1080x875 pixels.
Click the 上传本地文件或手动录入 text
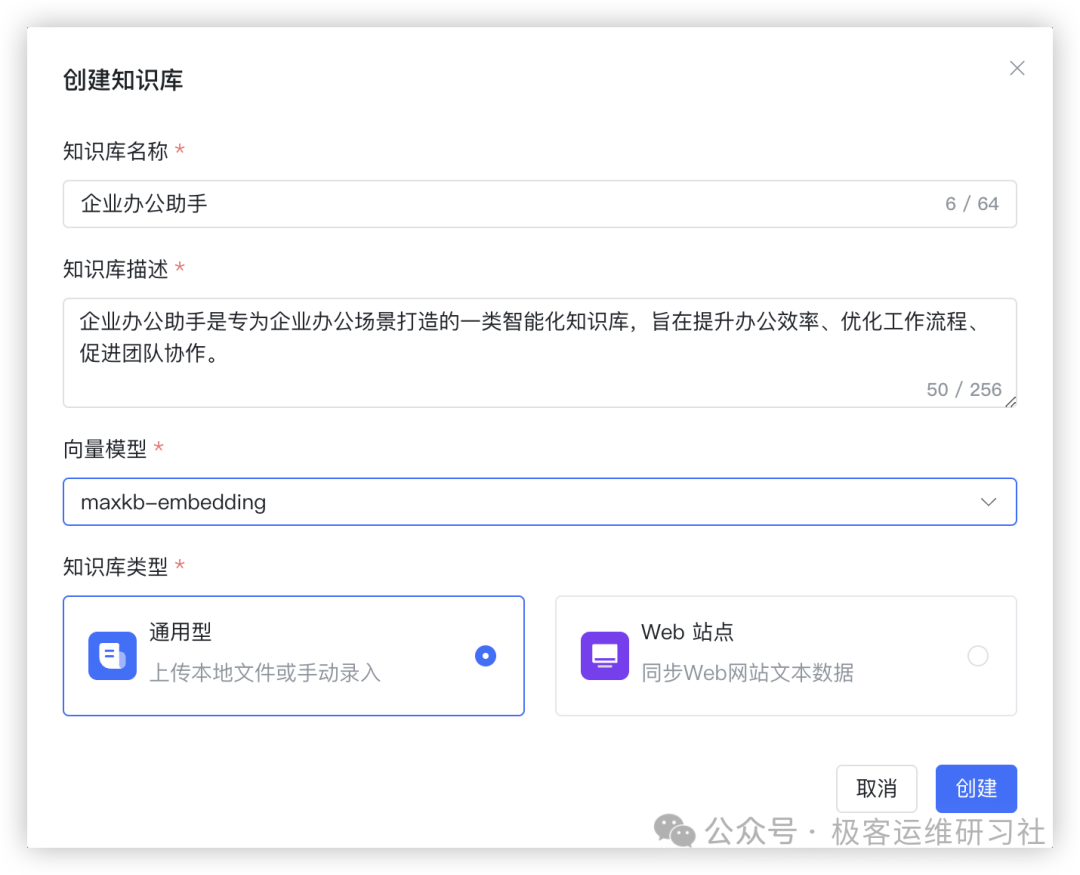(265, 672)
